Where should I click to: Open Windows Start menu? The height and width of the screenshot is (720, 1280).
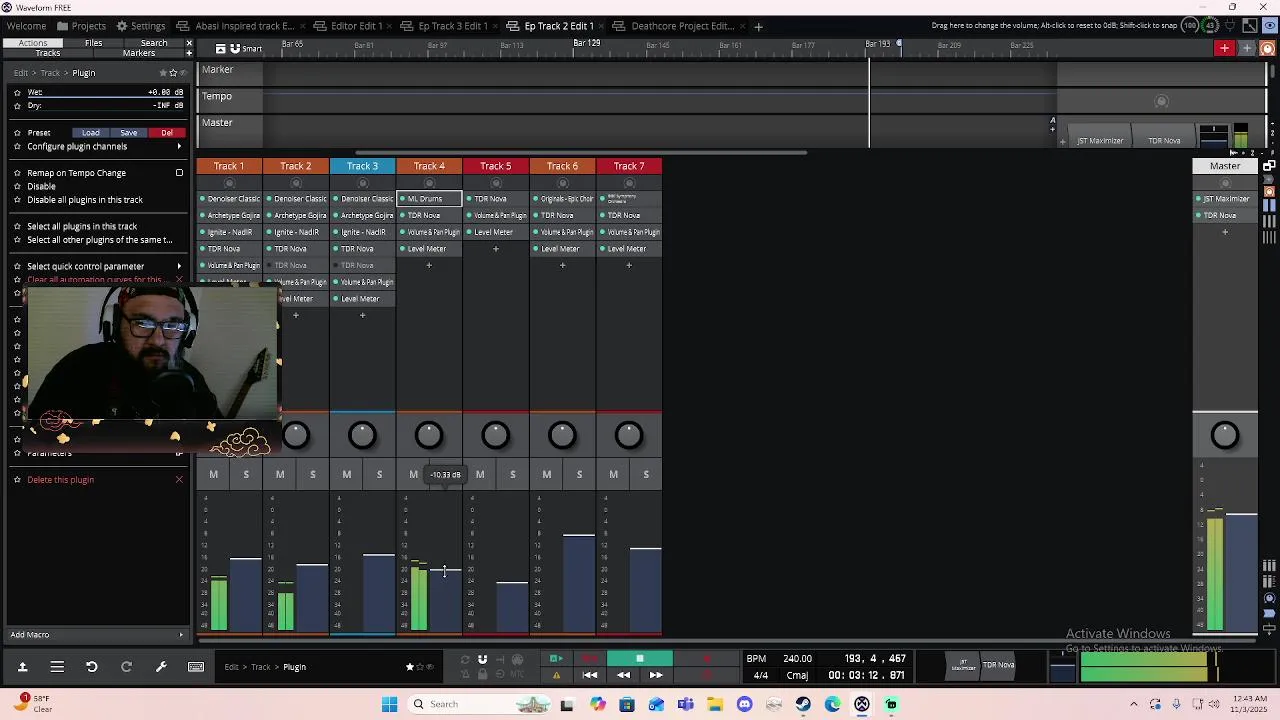(x=389, y=704)
